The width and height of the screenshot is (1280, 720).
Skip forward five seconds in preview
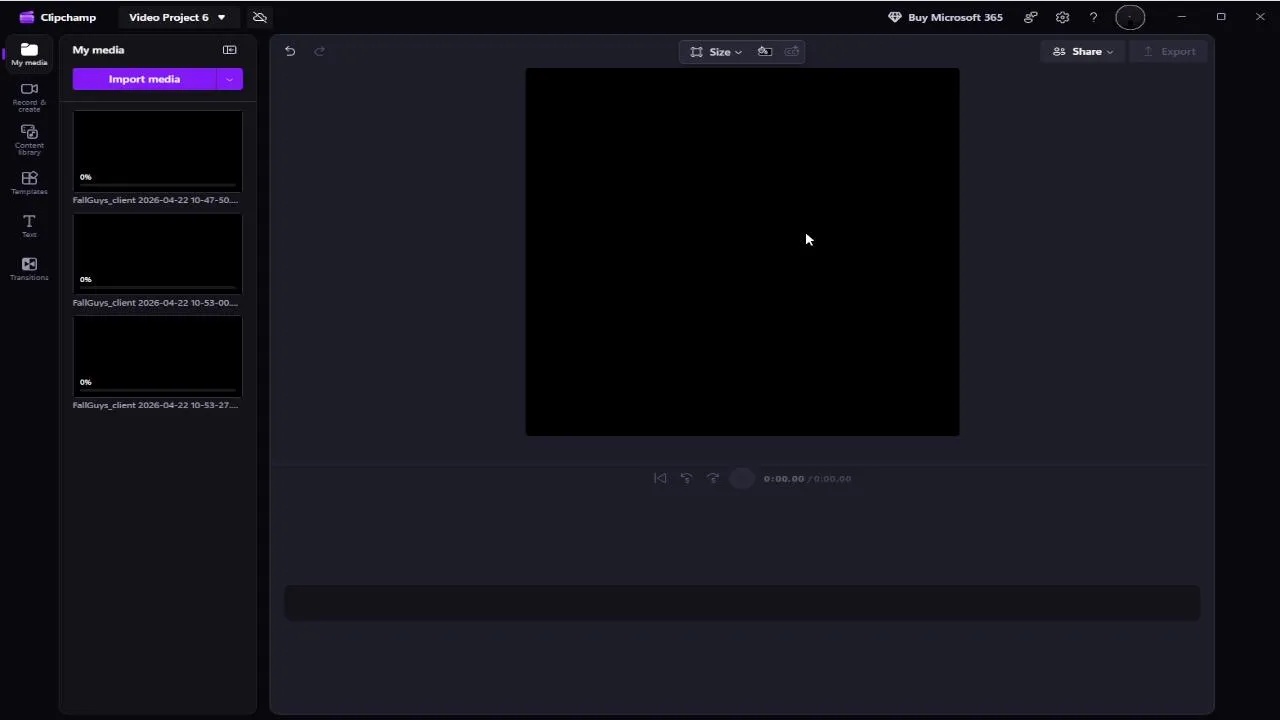coord(713,479)
